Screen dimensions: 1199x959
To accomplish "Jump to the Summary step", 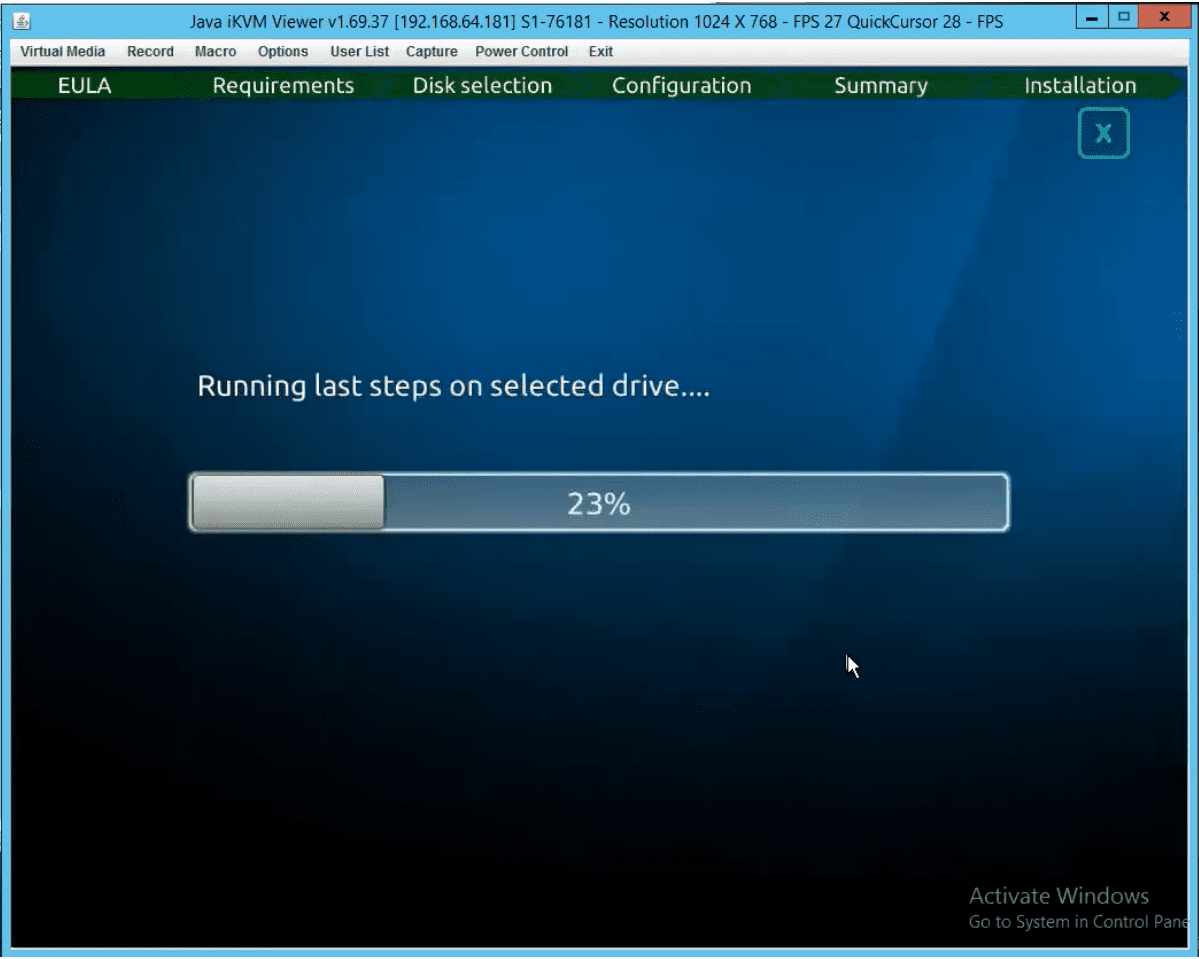I will (880, 86).
